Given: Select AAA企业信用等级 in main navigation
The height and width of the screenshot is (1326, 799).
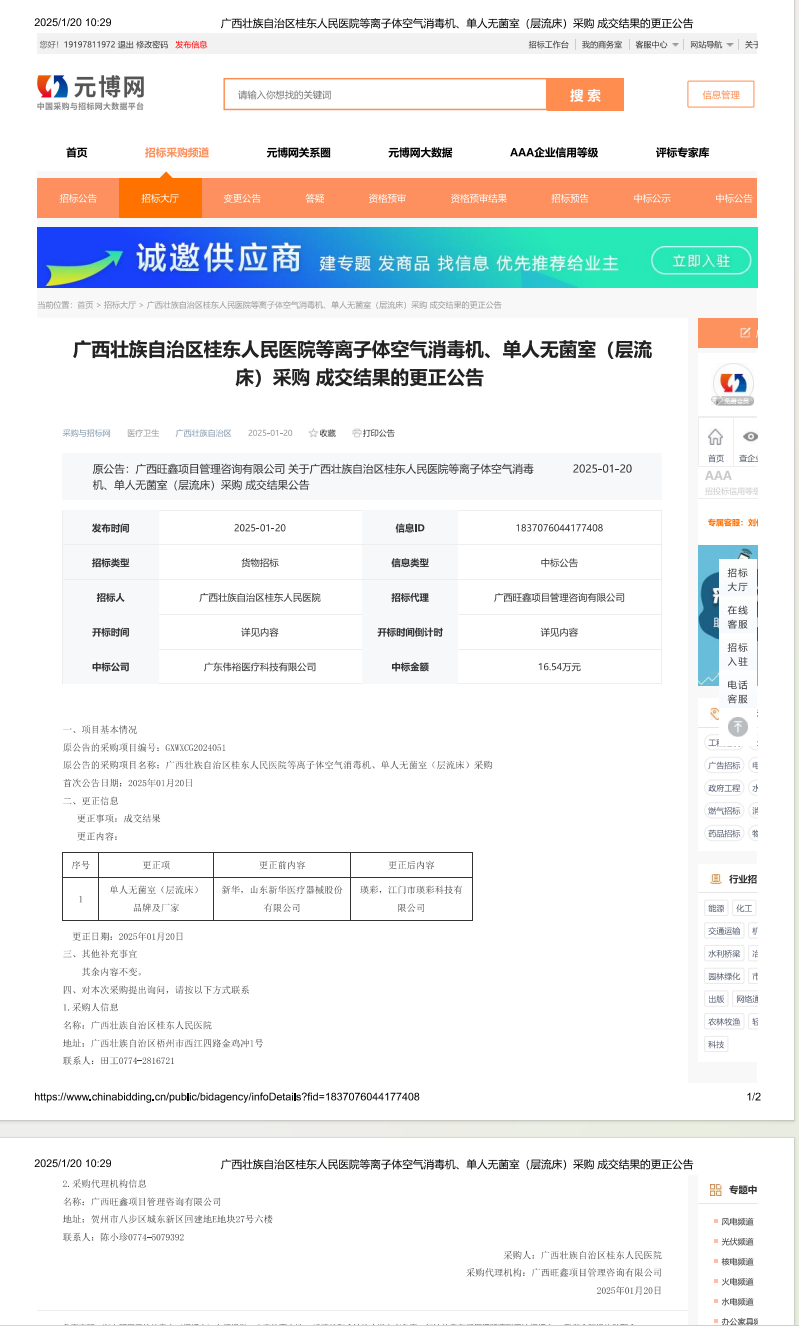Looking at the screenshot, I should 554,153.
